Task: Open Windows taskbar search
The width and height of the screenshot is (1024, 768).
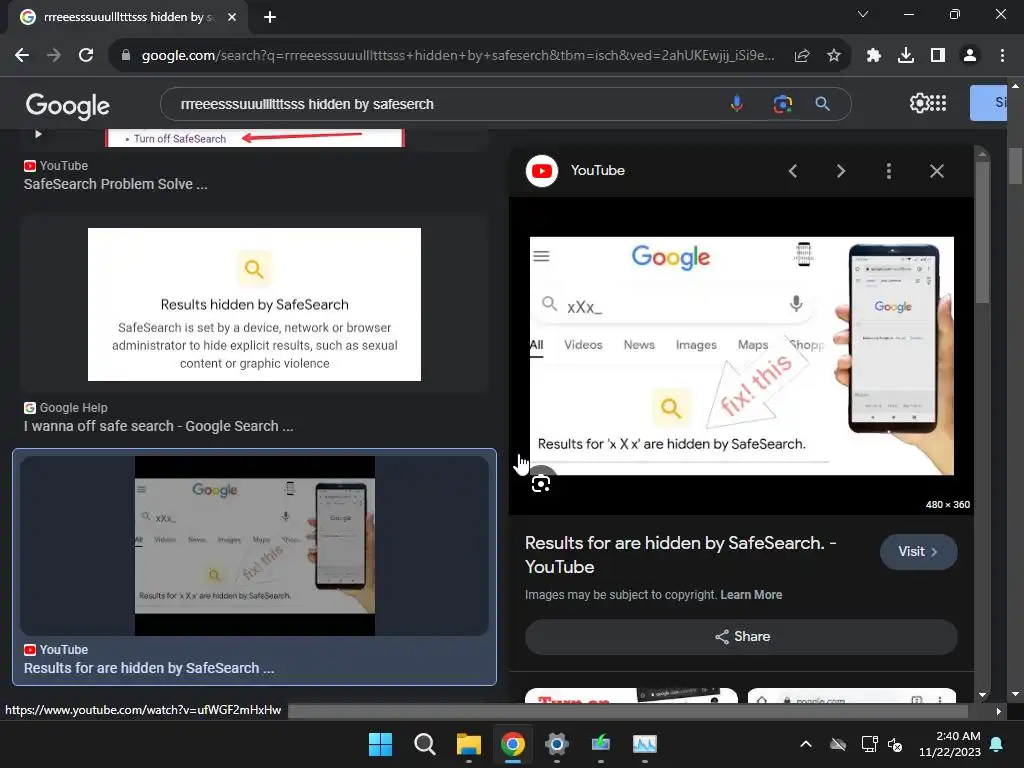Action: (x=424, y=744)
